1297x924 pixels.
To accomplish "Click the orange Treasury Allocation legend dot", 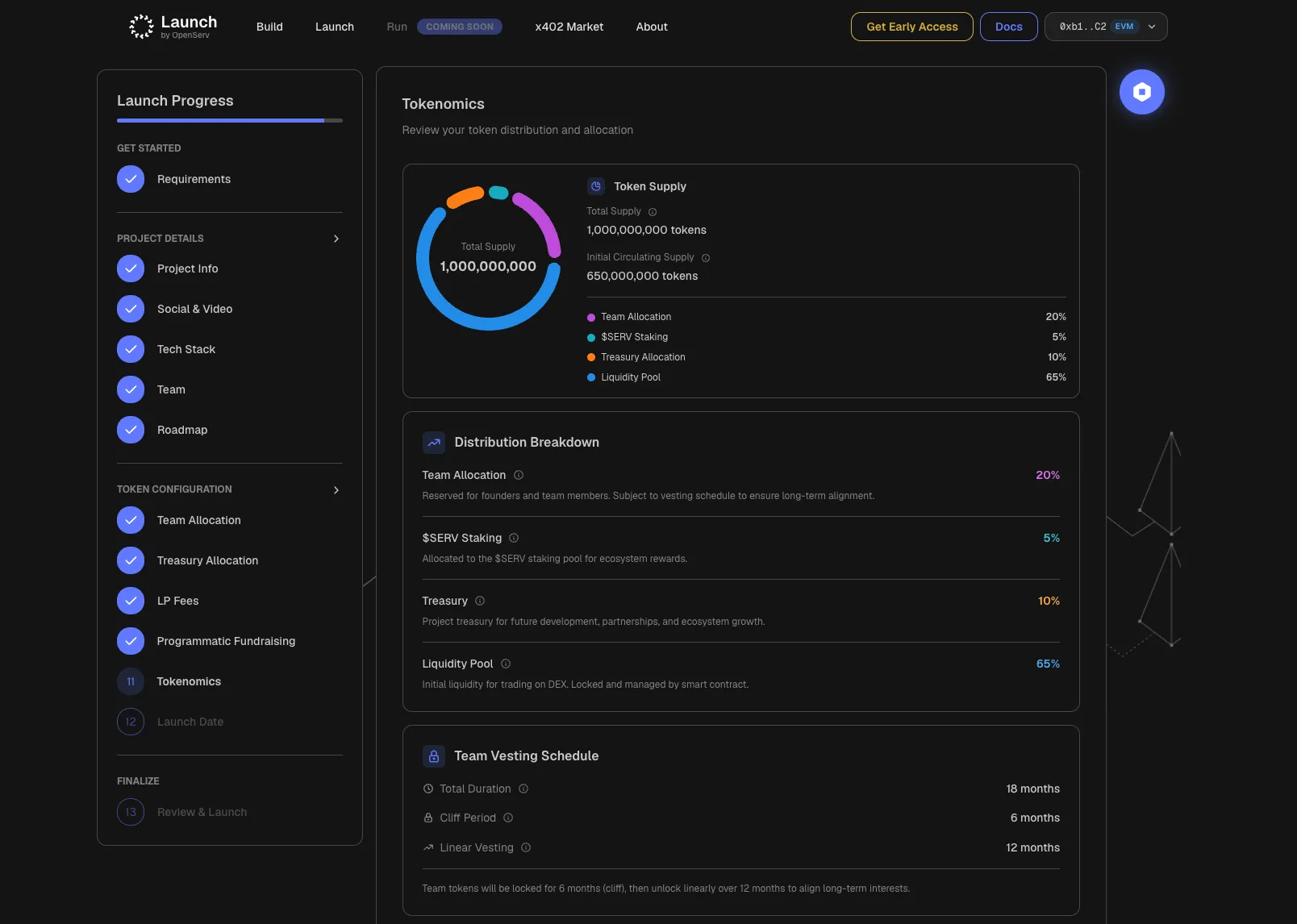I will (x=591, y=357).
